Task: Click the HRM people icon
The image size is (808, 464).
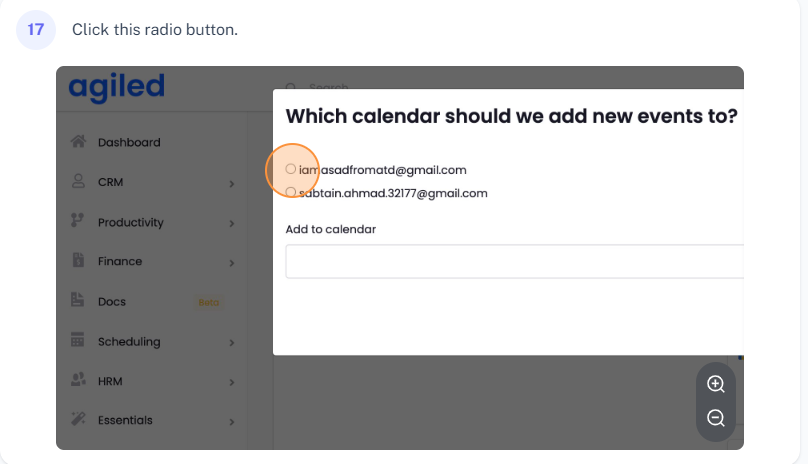Action: click(78, 381)
